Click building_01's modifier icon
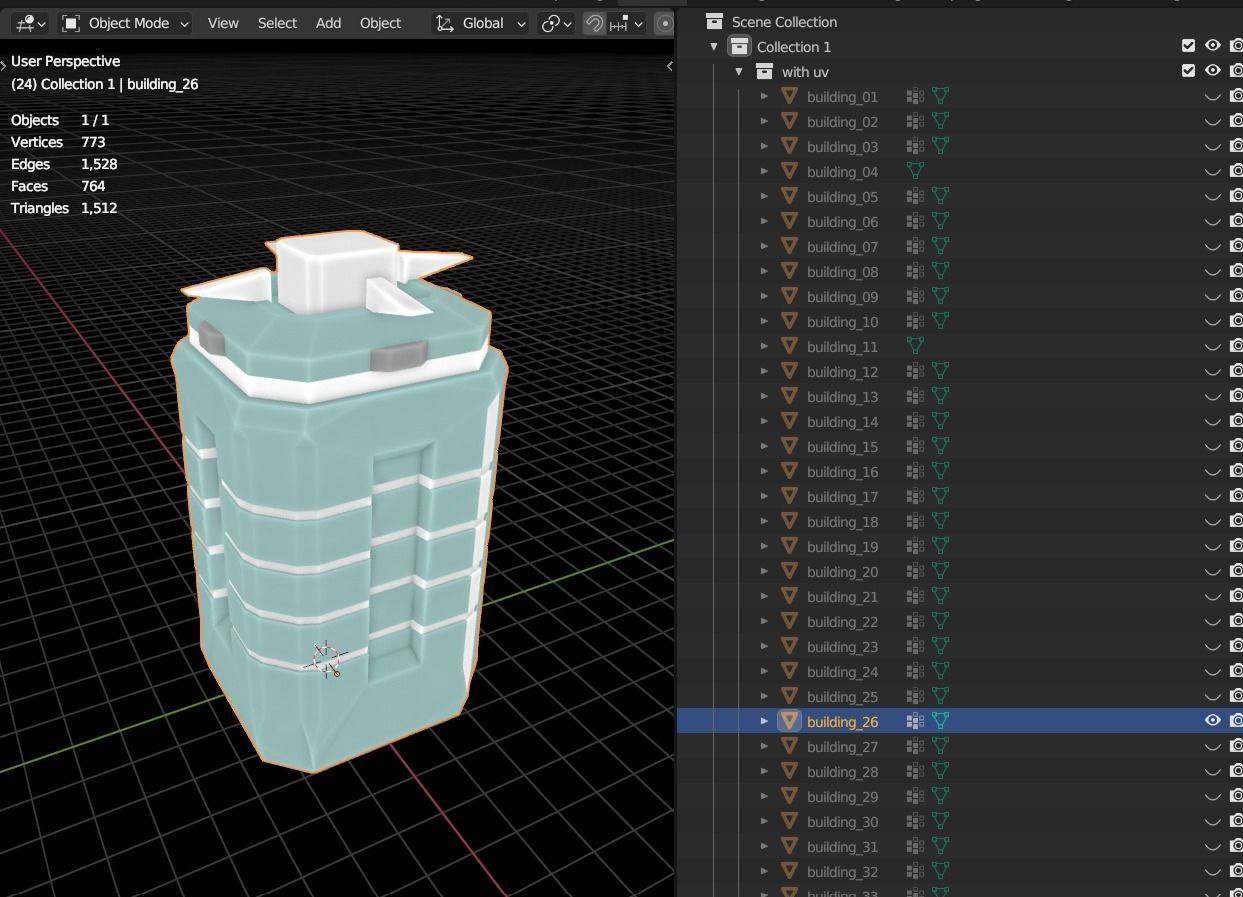 (915, 96)
